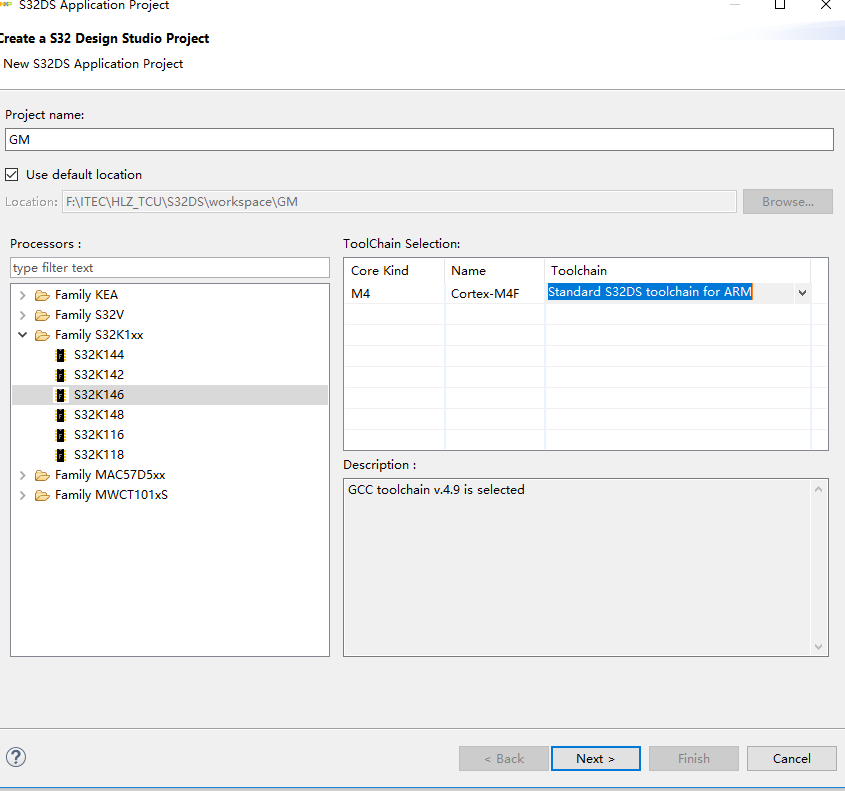The image size is (845, 791).
Task: Click the chip icon beside S32K146
Action: 60,395
